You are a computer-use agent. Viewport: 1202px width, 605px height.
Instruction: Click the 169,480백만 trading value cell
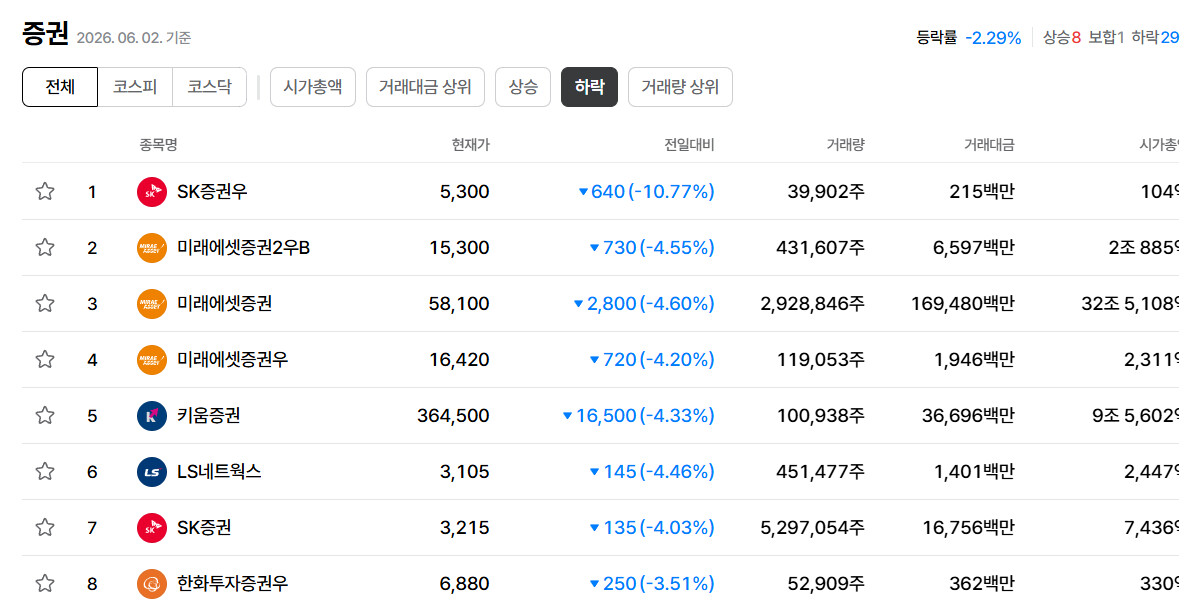[963, 303]
